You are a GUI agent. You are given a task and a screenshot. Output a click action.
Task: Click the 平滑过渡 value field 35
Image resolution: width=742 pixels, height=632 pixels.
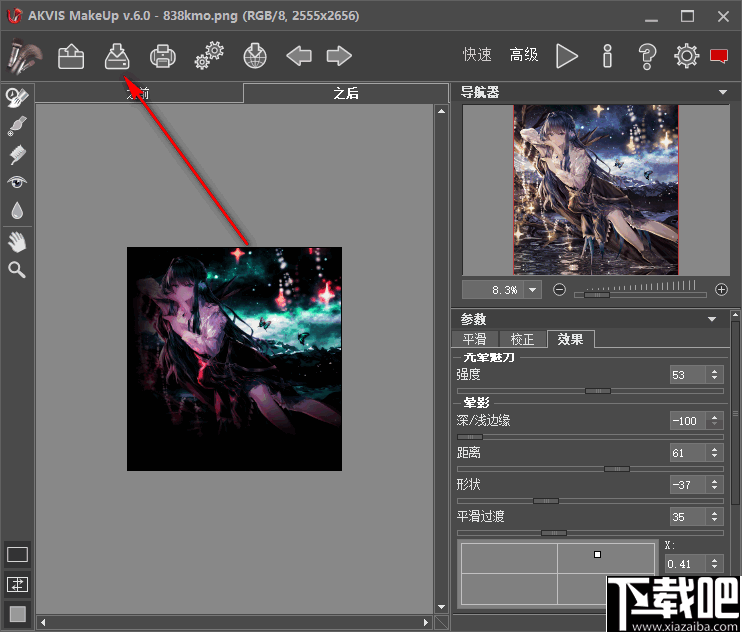pos(688,517)
